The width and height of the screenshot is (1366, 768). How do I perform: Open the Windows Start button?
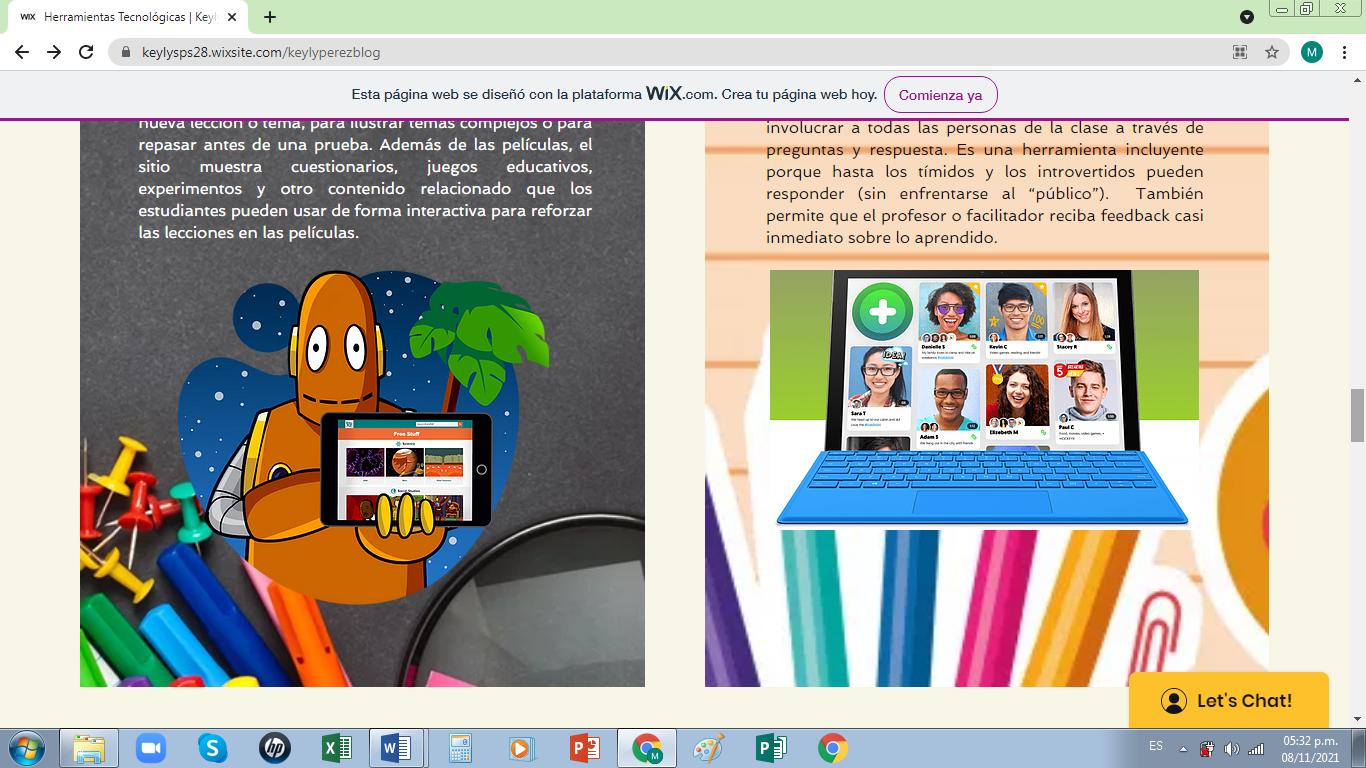point(24,748)
